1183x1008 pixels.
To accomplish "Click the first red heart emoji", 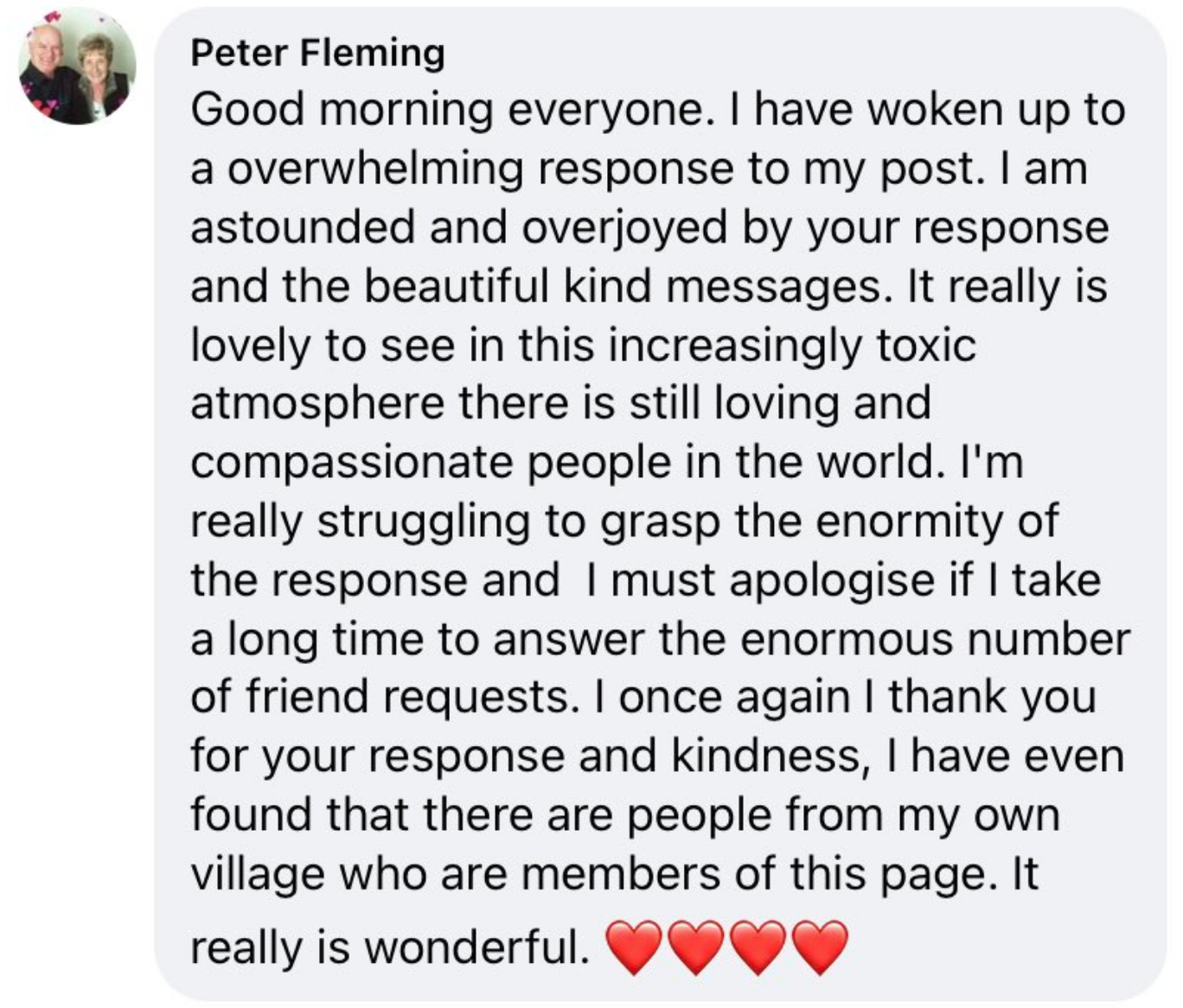I will [x=635, y=947].
